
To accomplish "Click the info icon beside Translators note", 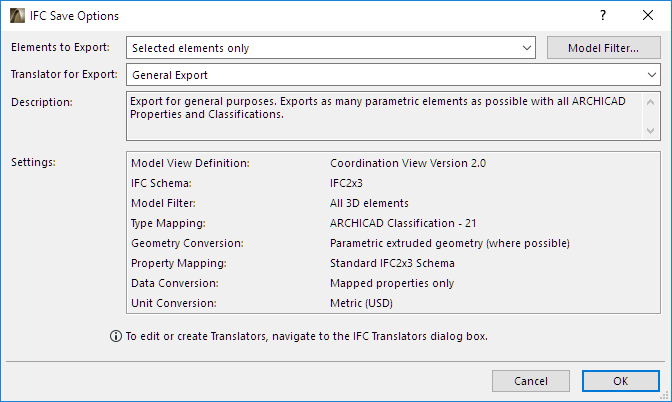I will click(115, 336).
